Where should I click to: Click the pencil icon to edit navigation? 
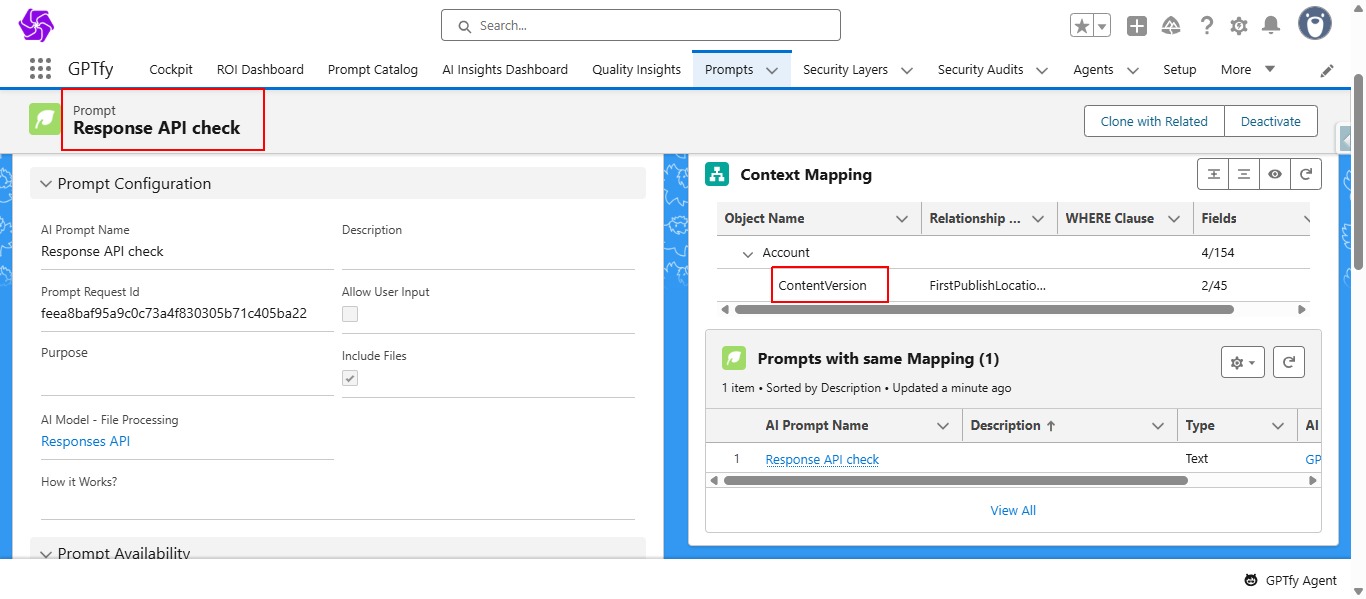[x=1327, y=70]
